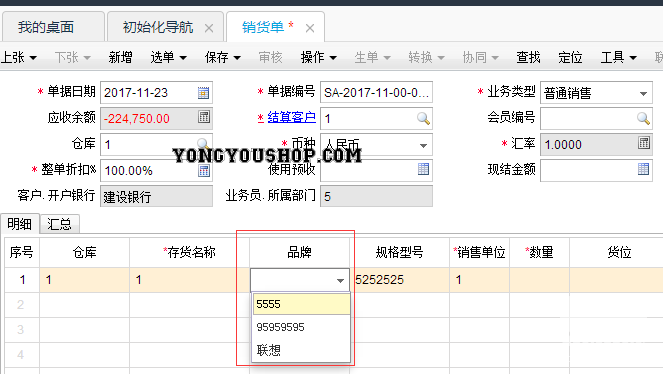Open calculator icon in 汇率 field
The height and width of the screenshot is (374, 663).
click(x=644, y=143)
